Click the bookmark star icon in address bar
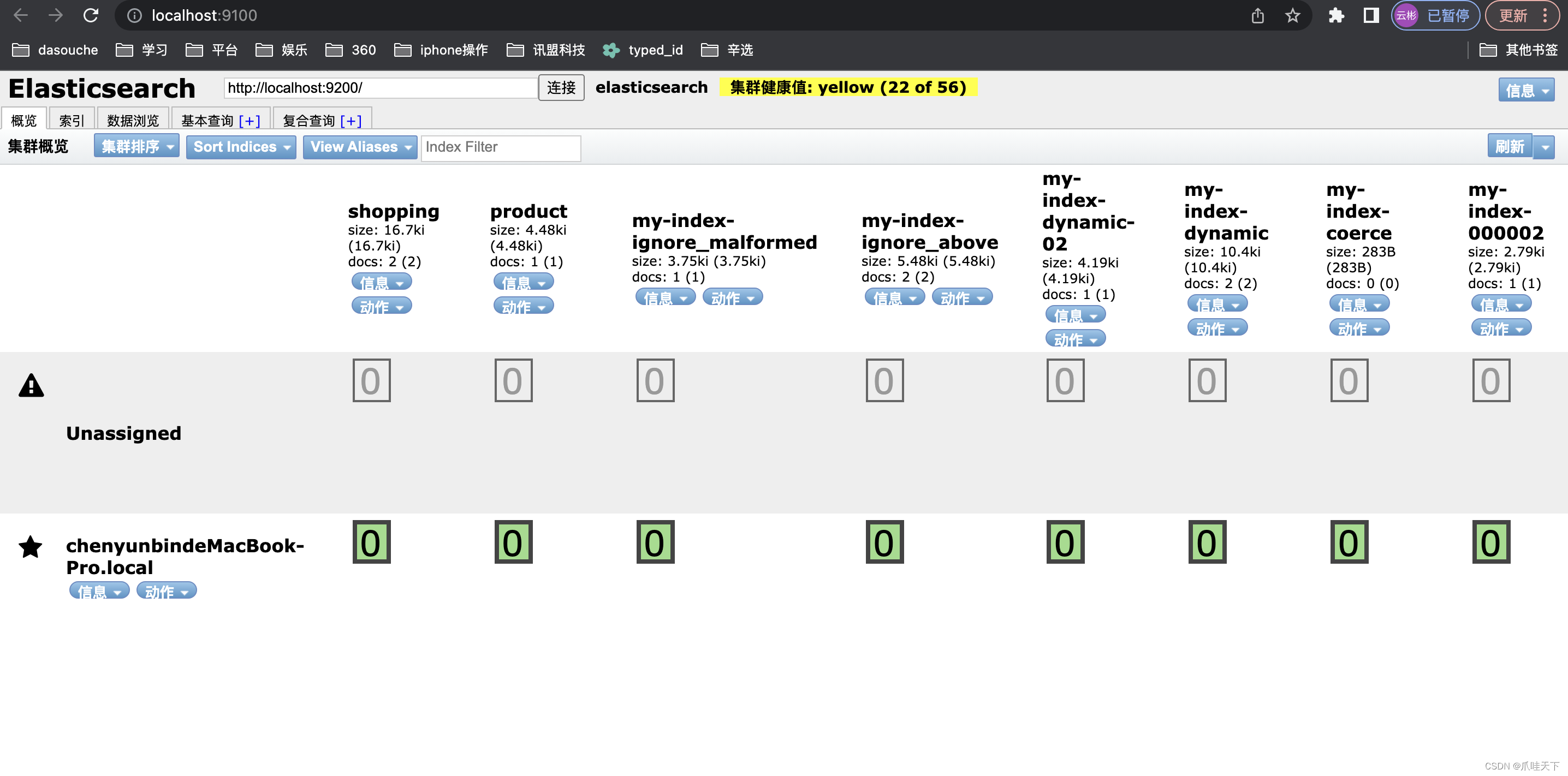Screen dimensions: 1568x776 tap(1292, 15)
